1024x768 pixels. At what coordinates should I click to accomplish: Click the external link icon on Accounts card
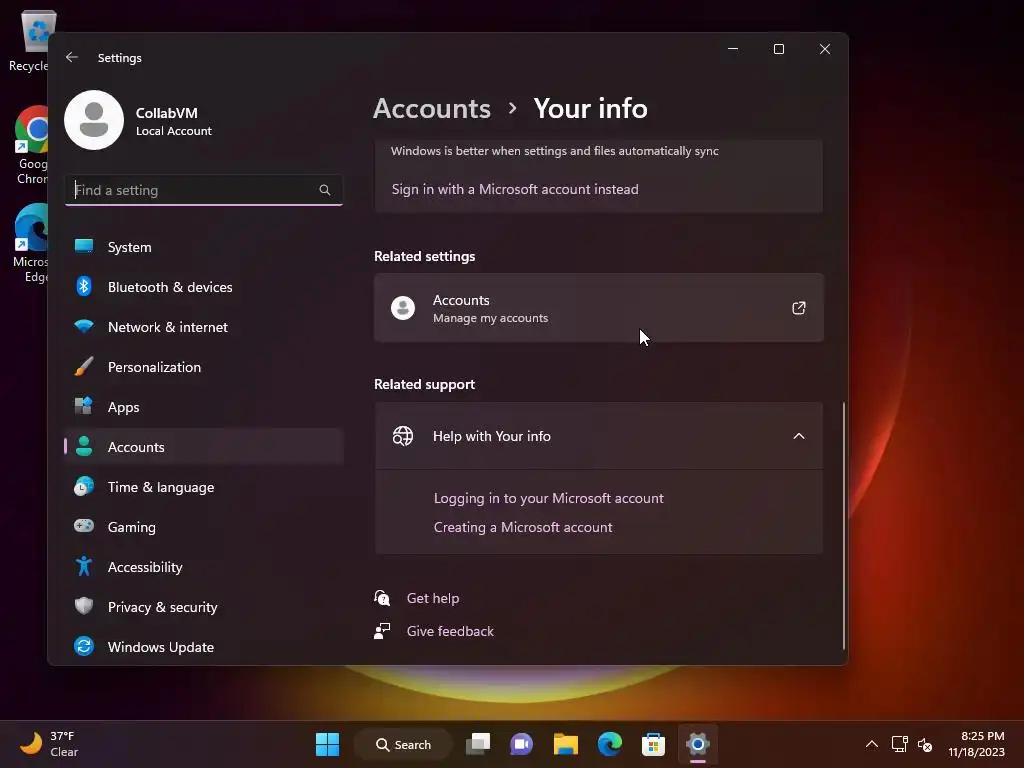[799, 308]
